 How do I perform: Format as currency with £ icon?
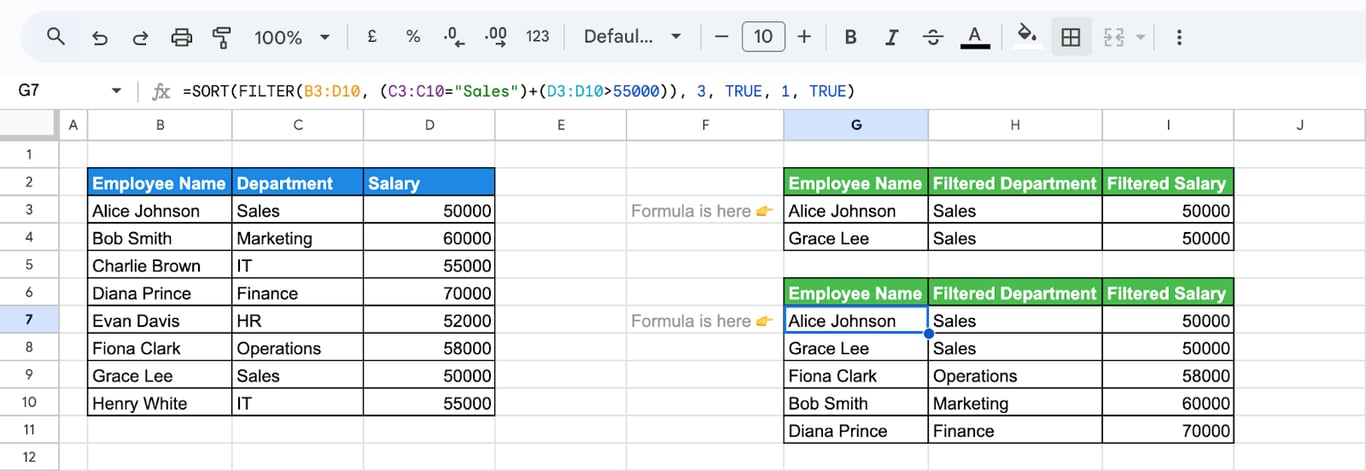[372, 37]
